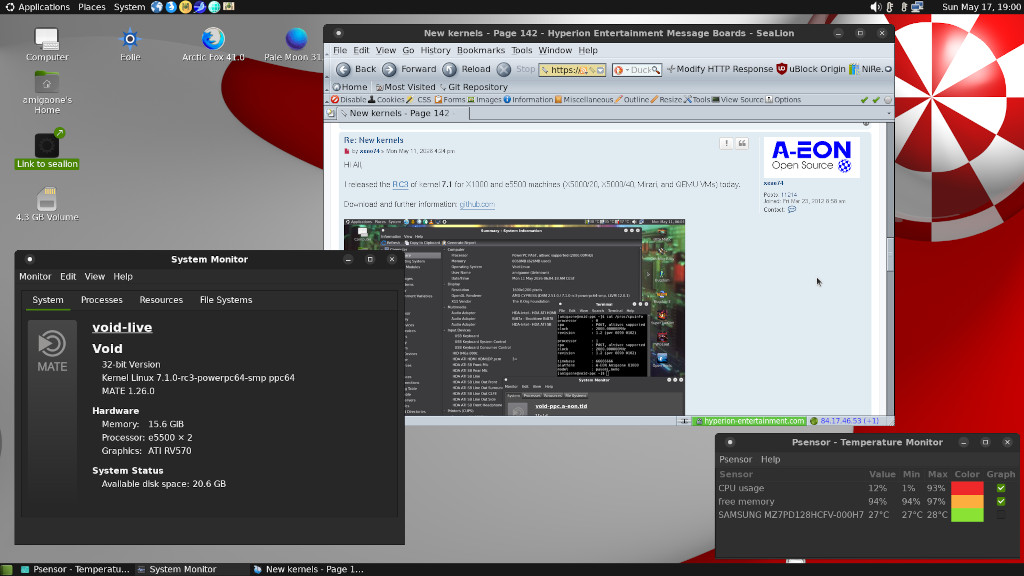Click the screenshot image in the forum post
Viewport: 1024px width, 576px height.
pyautogui.click(x=514, y=317)
